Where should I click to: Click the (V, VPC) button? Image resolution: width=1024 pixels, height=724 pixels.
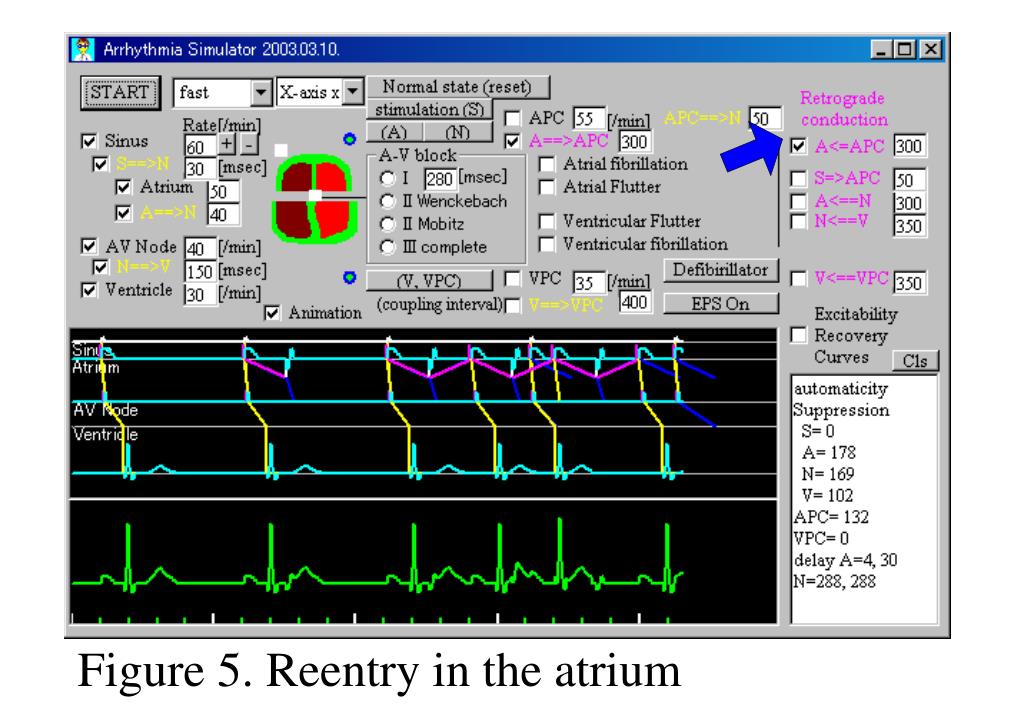tap(429, 281)
